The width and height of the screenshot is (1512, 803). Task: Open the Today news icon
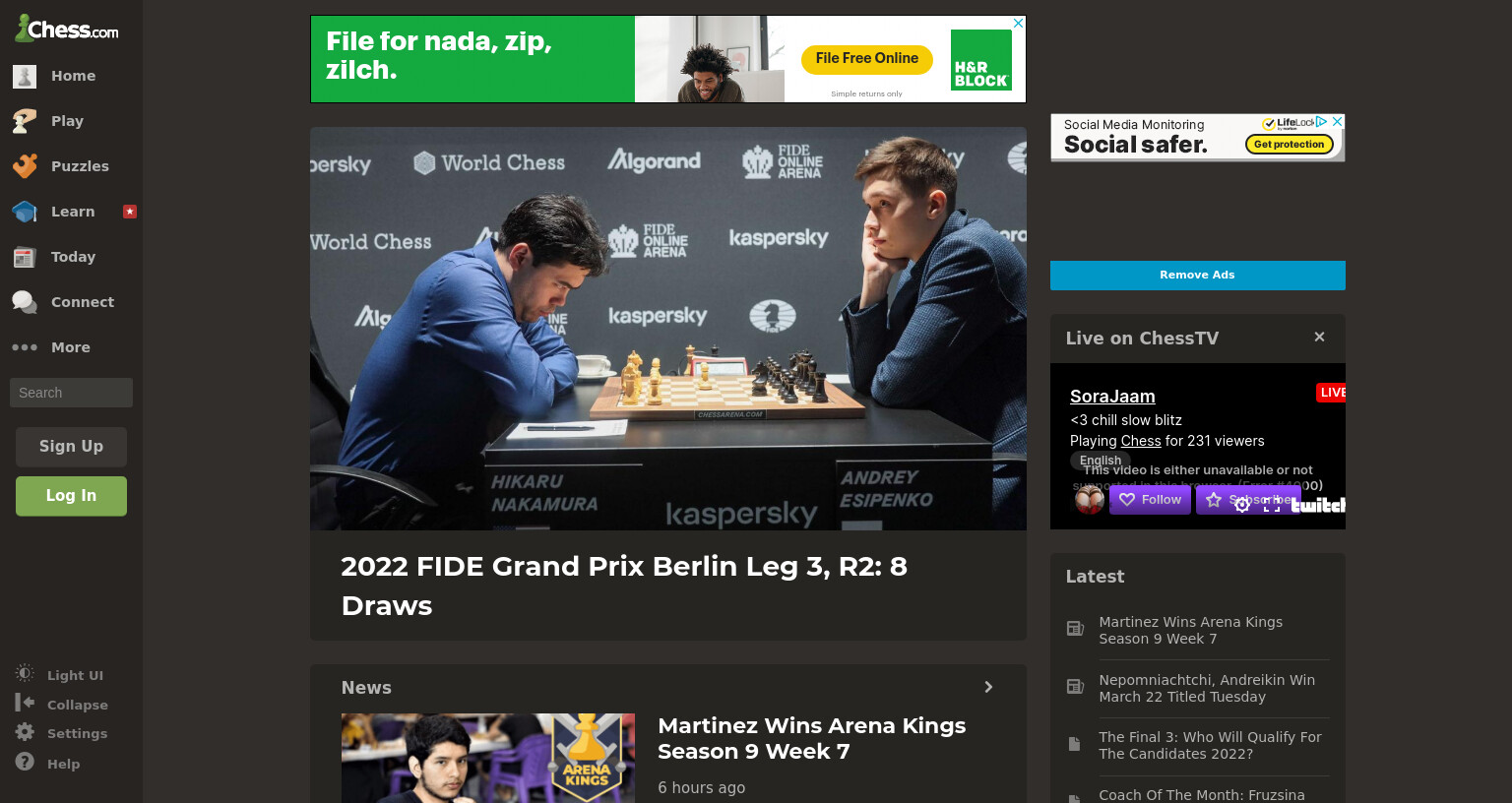coord(25,257)
